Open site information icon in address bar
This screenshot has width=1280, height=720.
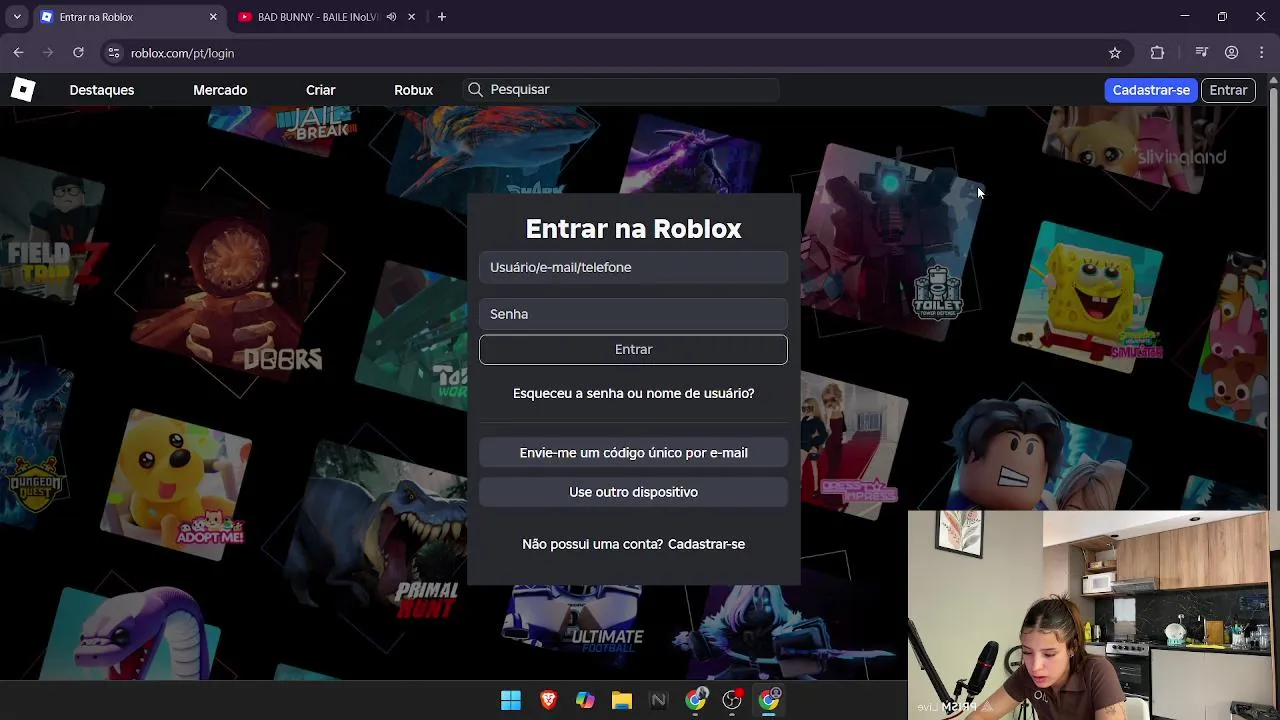(113, 53)
